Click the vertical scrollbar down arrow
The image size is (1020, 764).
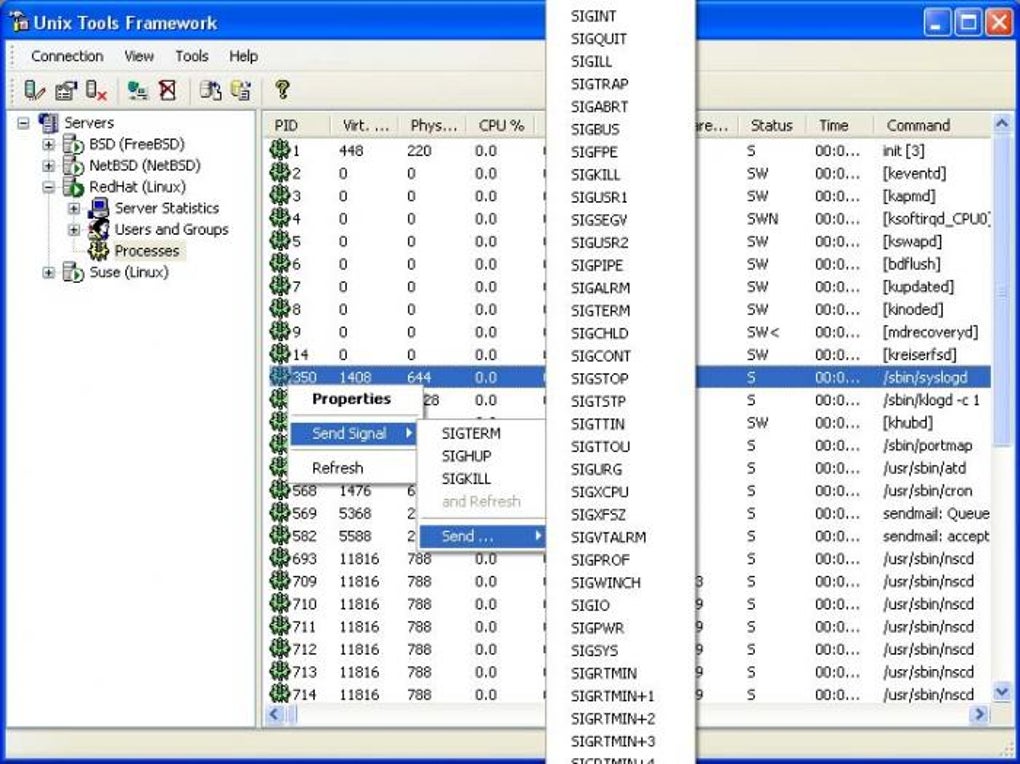(1002, 692)
